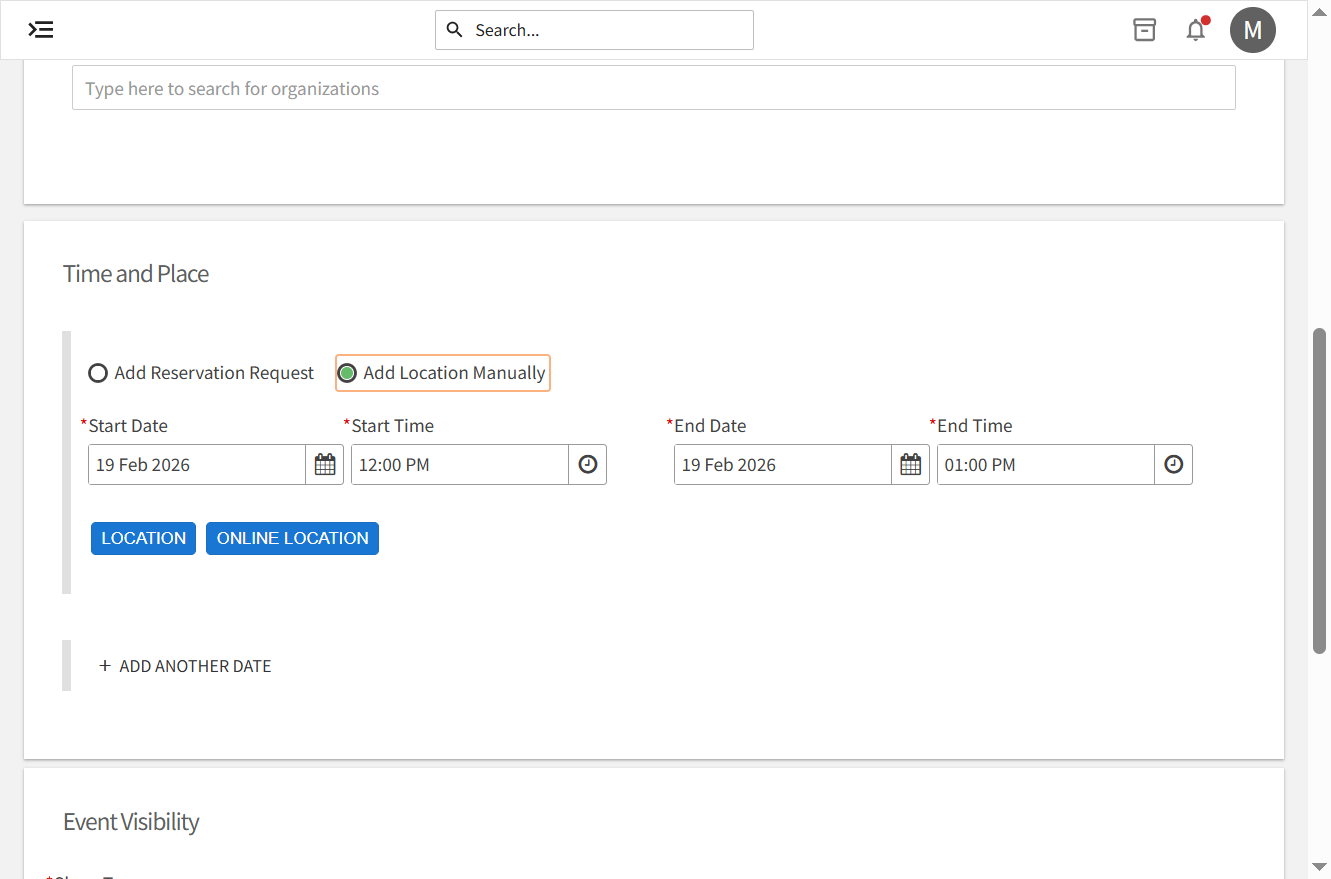Focus the top Search field
Screen dimensions: 1331x879
pyautogui.click(x=594, y=30)
